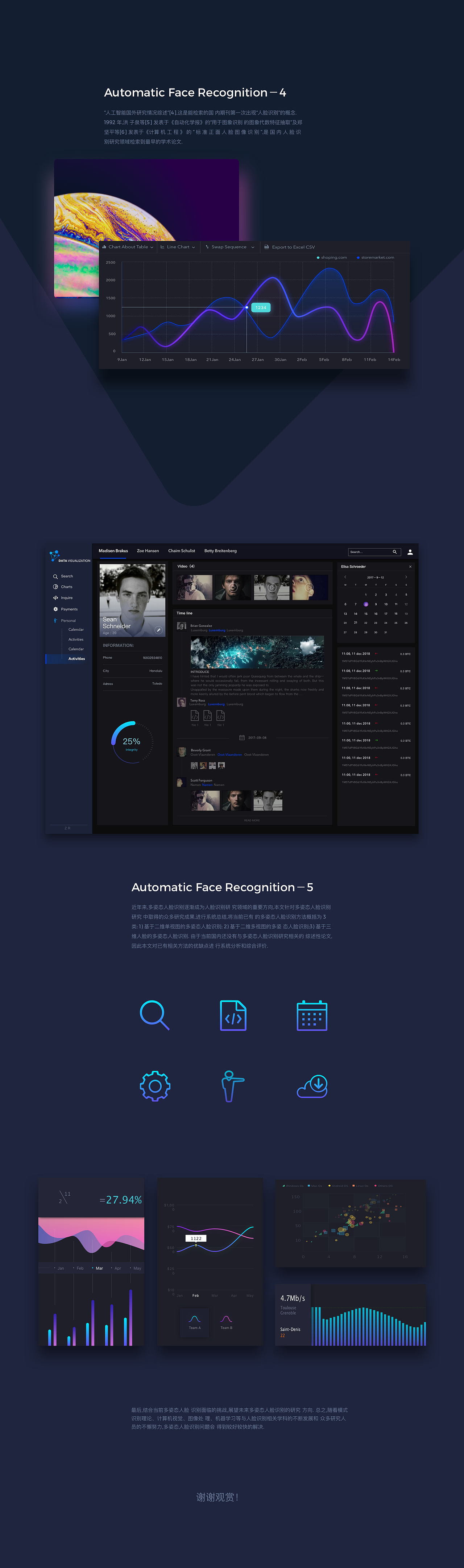
Task: Click the large settings gear icon
Action: pos(155,1086)
